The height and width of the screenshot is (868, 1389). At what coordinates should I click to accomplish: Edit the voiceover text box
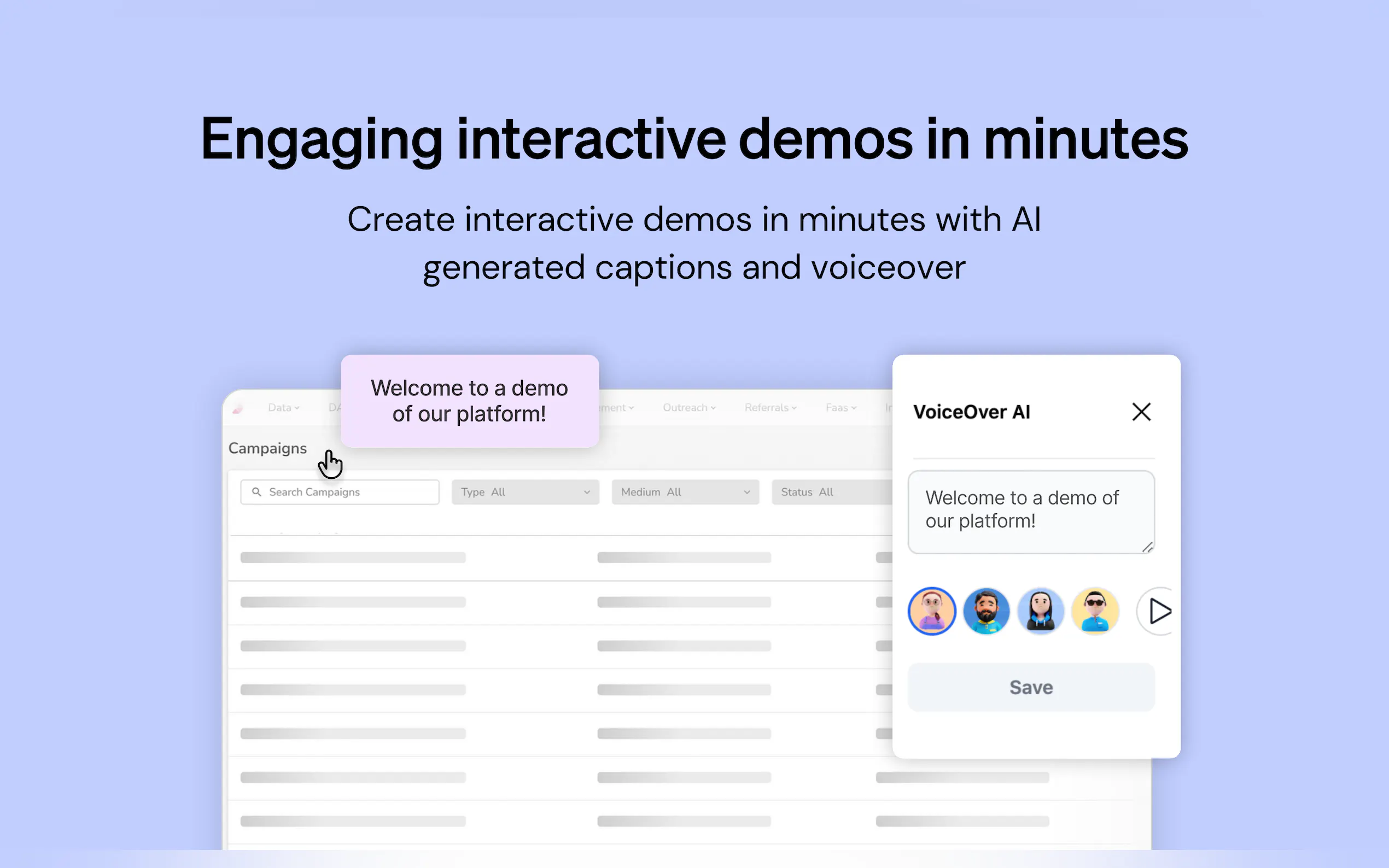click(1031, 511)
